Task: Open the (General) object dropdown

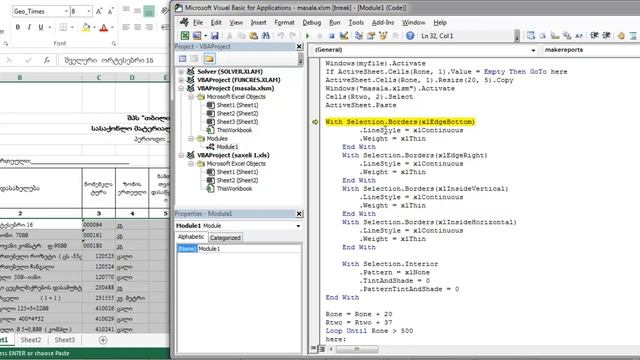Action: coord(533,50)
